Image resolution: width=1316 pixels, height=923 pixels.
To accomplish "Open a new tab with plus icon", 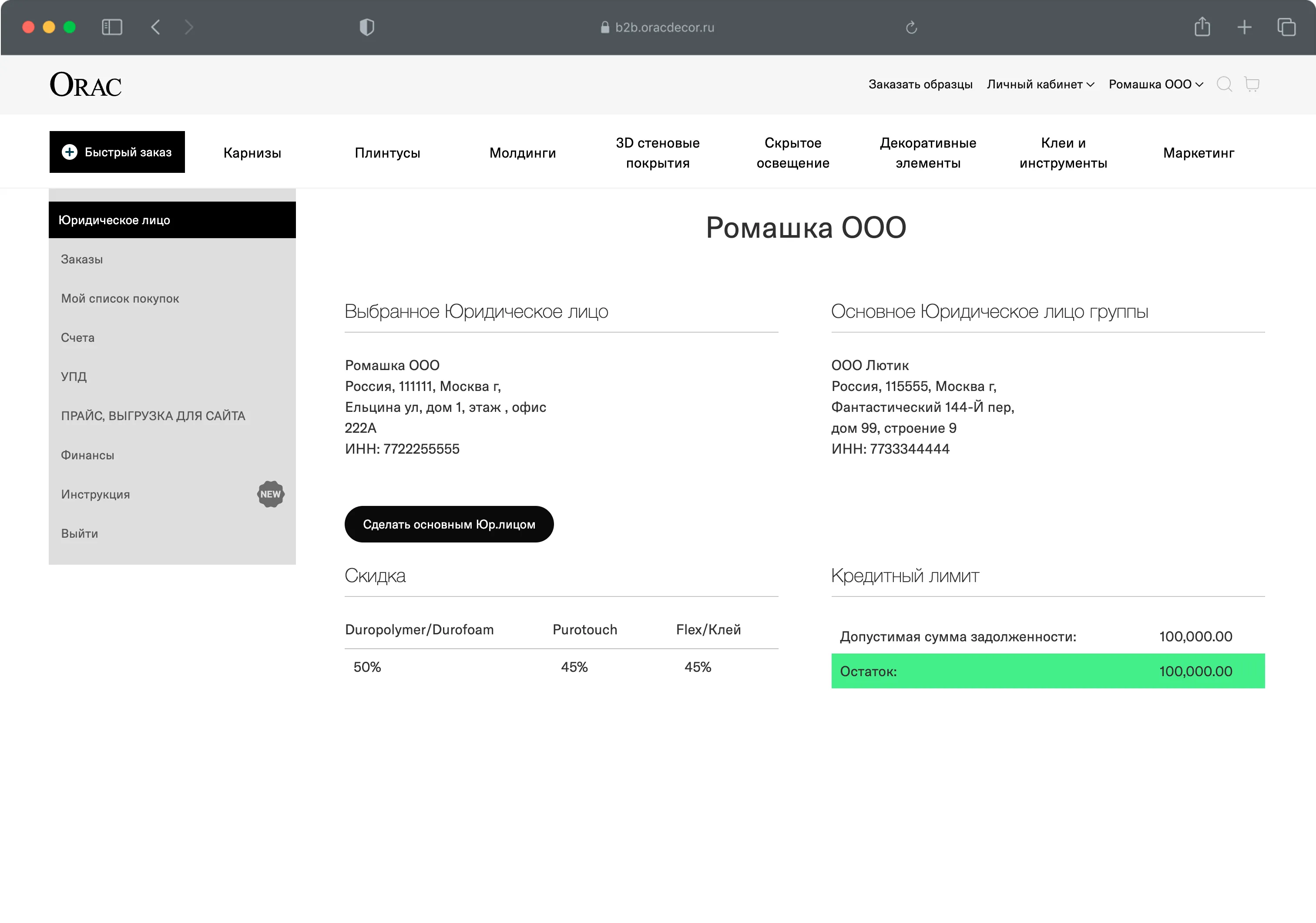I will coord(1244,27).
